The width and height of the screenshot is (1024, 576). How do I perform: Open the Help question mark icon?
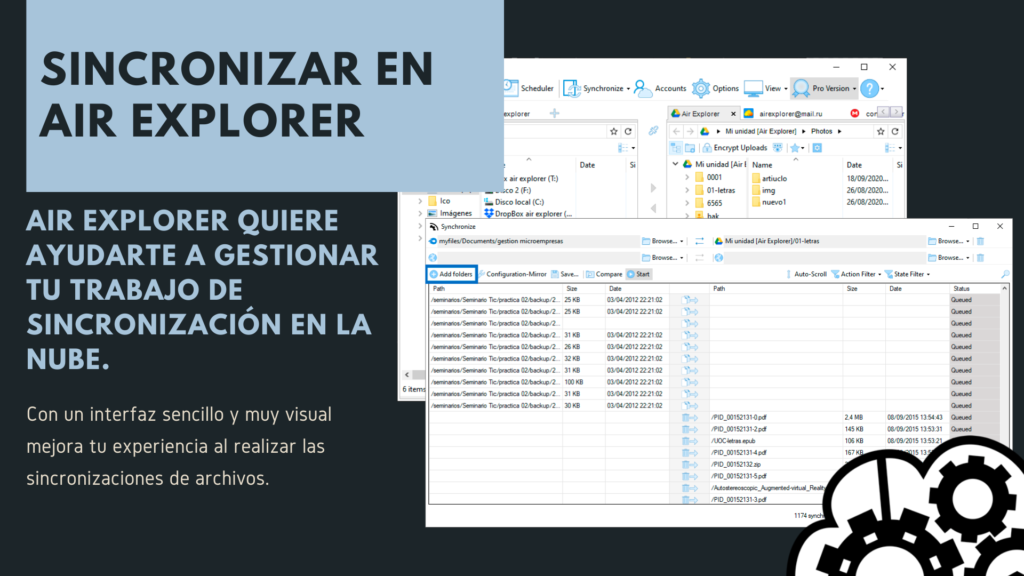tap(869, 88)
